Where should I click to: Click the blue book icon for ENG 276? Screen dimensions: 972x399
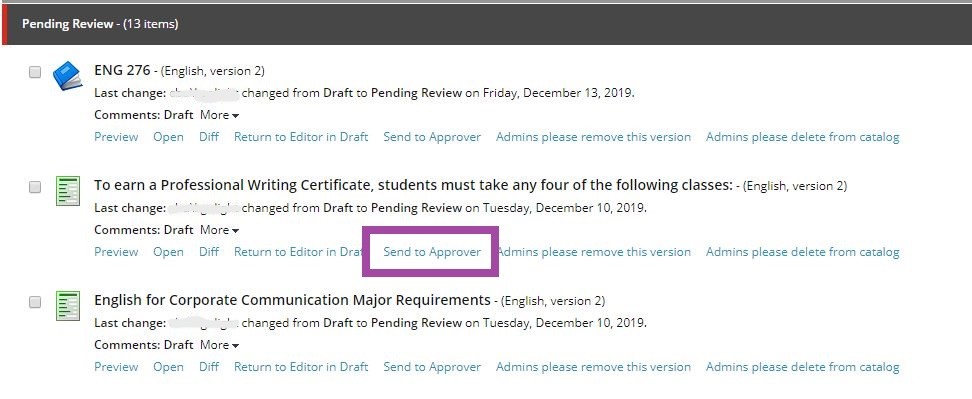pos(68,76)
